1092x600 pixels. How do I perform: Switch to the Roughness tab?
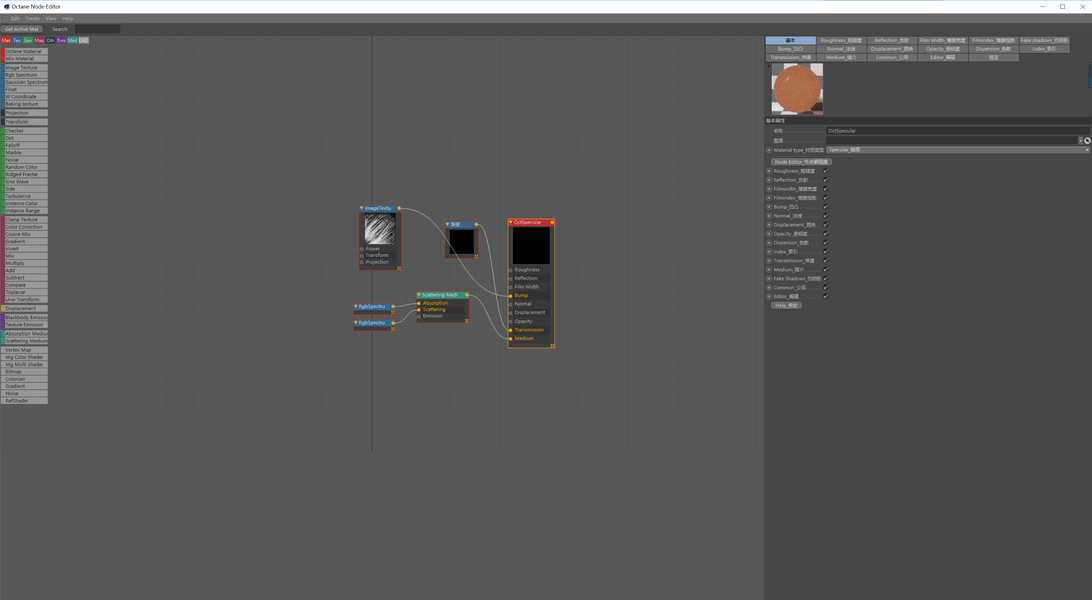click(x=841, y=40)
